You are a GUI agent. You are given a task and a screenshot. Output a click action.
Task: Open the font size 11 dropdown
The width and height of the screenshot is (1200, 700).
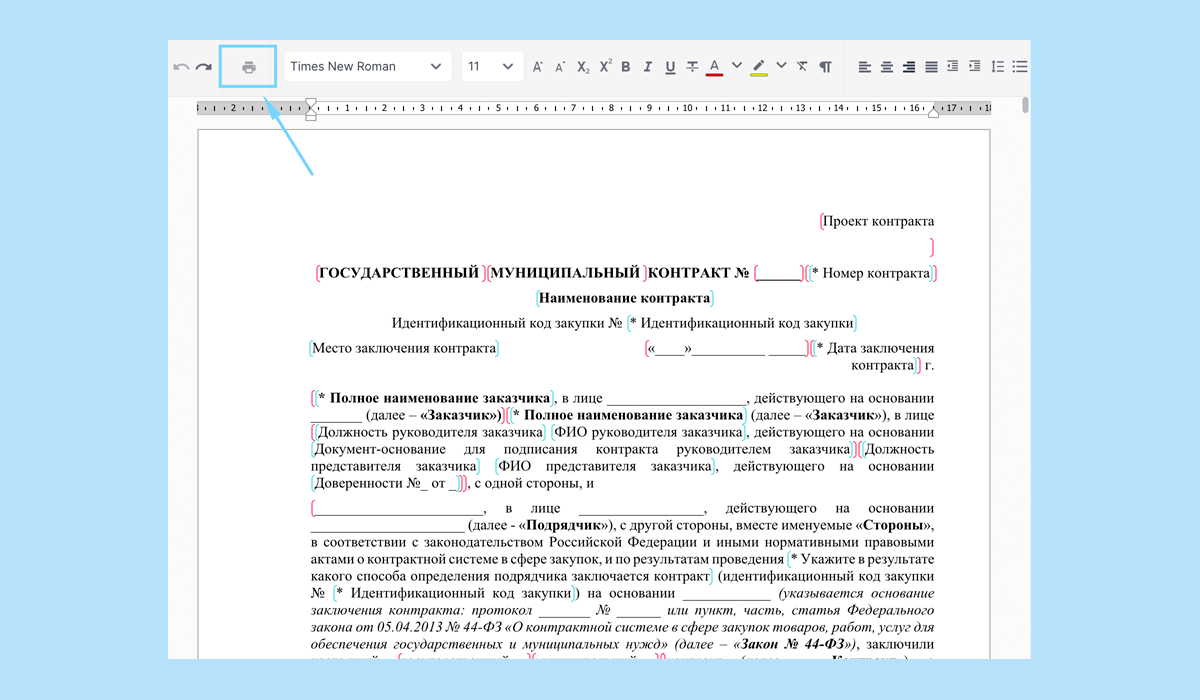492,67
